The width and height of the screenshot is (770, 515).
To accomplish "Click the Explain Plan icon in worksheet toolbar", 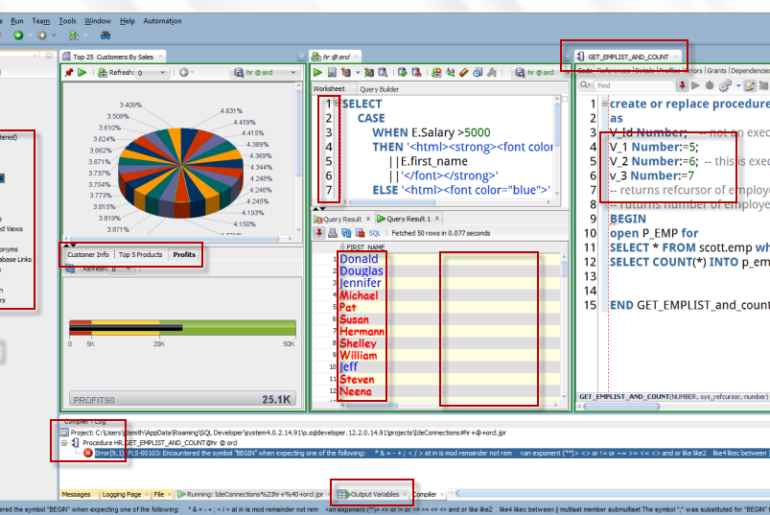I will click(x=346, y=73).
